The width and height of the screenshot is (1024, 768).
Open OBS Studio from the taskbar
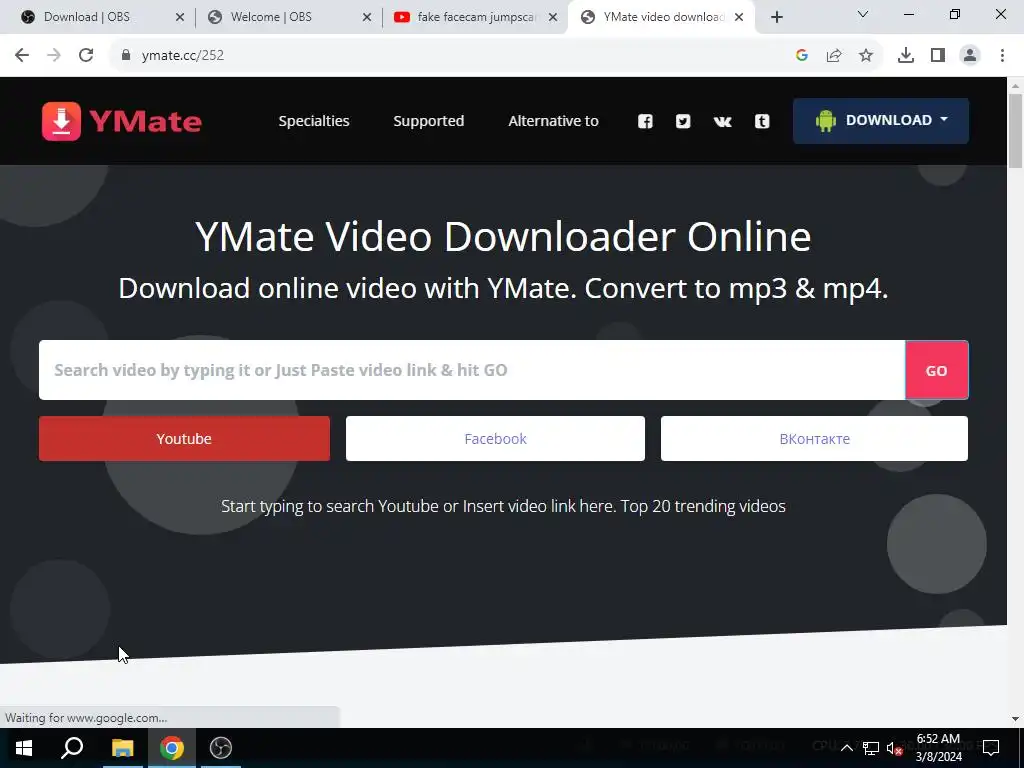click(x=221, y=748)
